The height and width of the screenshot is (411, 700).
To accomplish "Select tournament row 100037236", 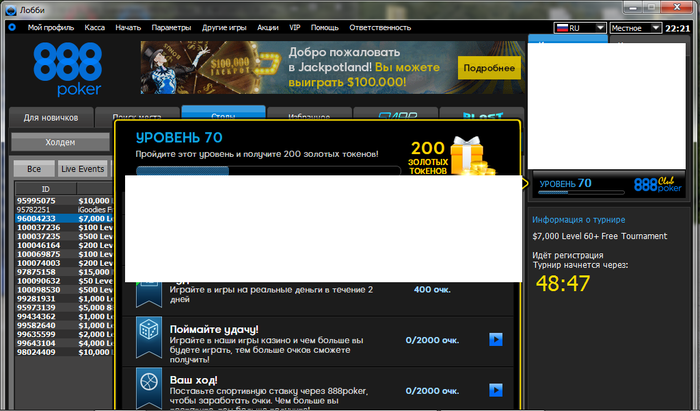I will pos(64,228).
